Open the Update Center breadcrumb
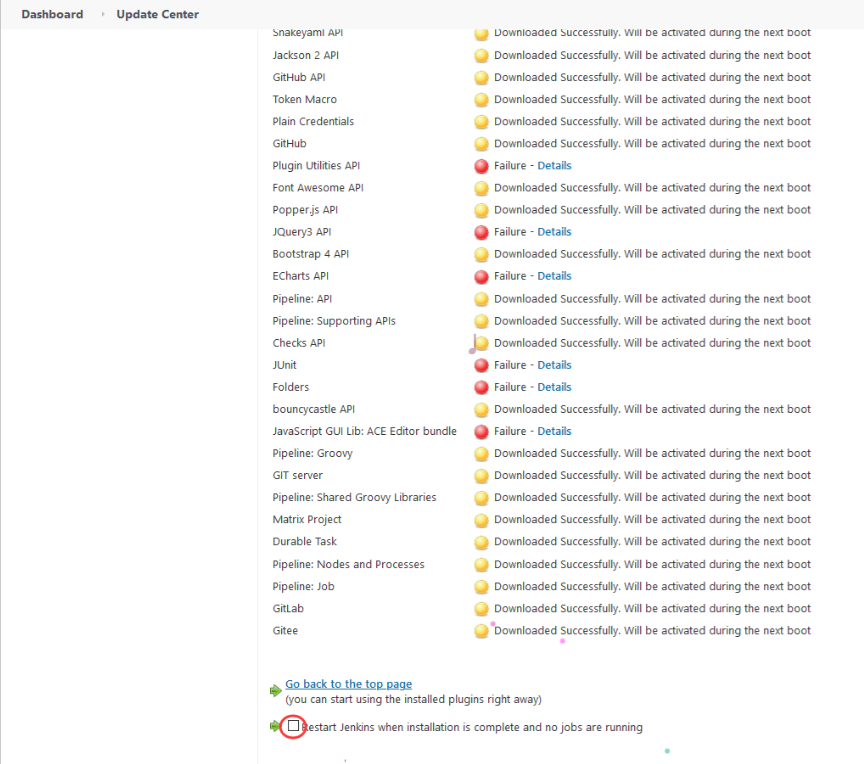 (x=158, y=14)
